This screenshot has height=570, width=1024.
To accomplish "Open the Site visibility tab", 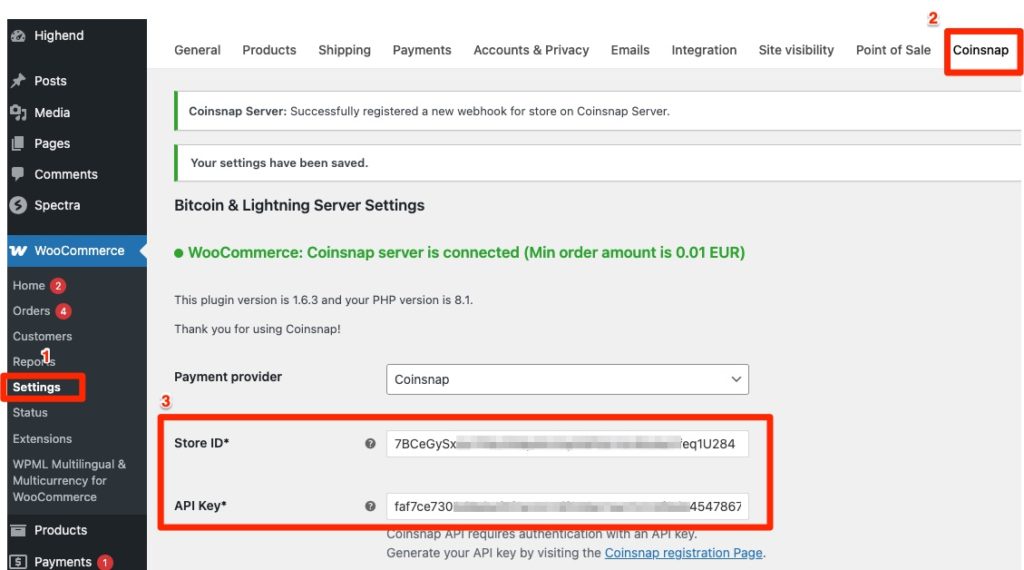I will click(x=796, y=50).
